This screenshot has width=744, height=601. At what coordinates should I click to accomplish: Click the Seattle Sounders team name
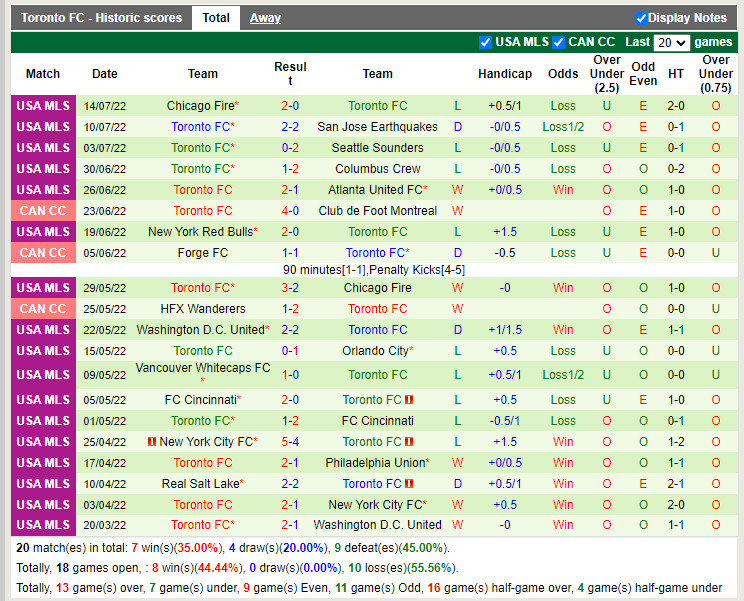377,148
